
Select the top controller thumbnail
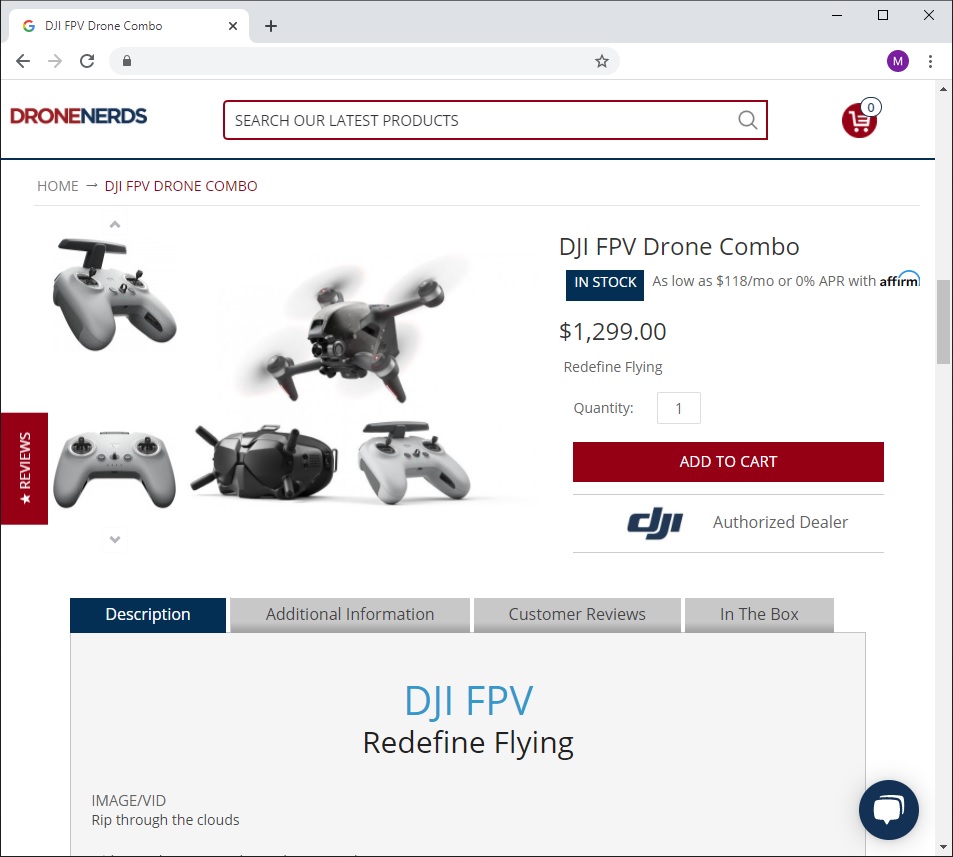(114, 294)
